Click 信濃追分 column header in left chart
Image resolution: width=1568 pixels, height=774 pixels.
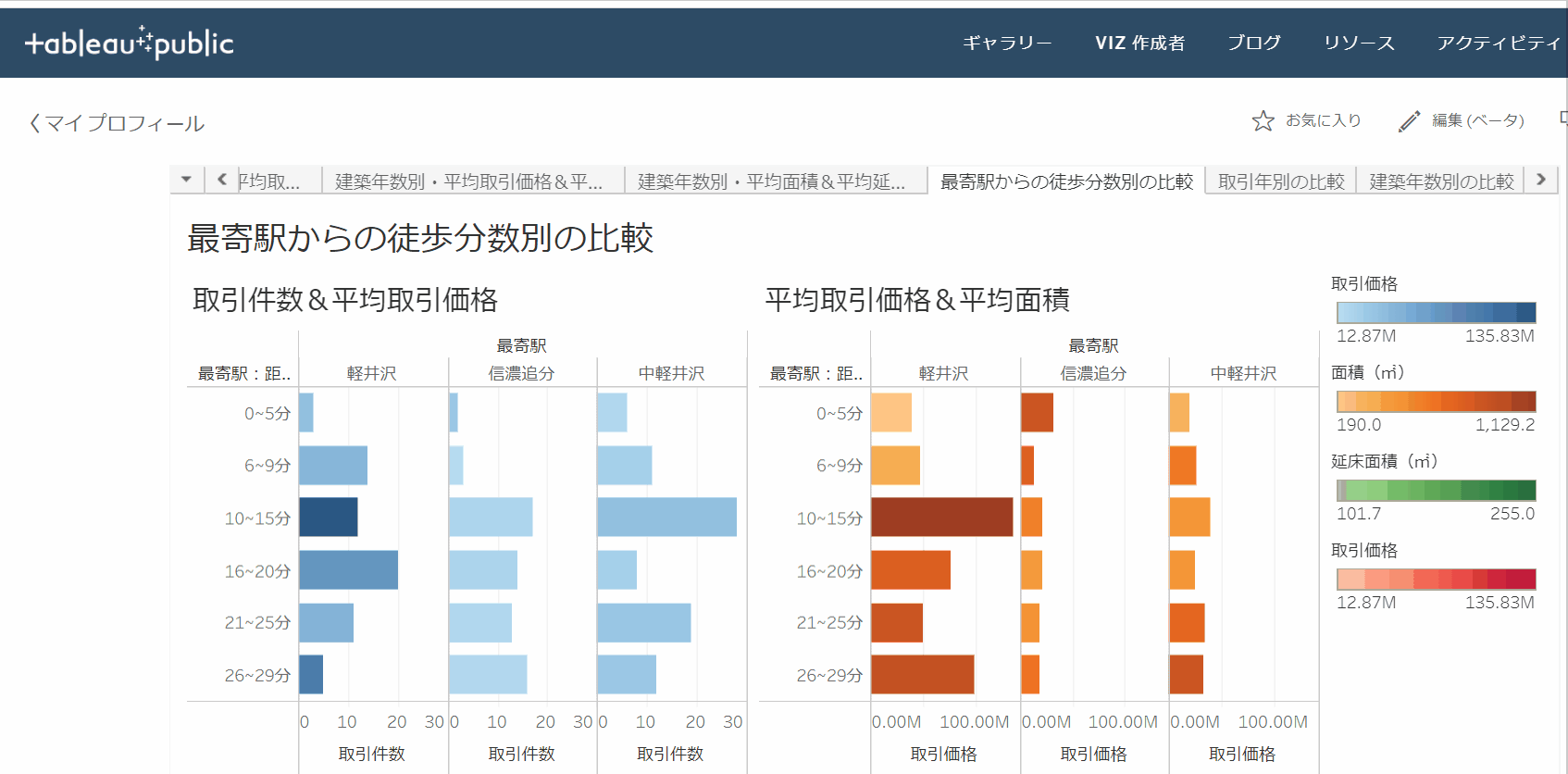click(x=522, y=373)
